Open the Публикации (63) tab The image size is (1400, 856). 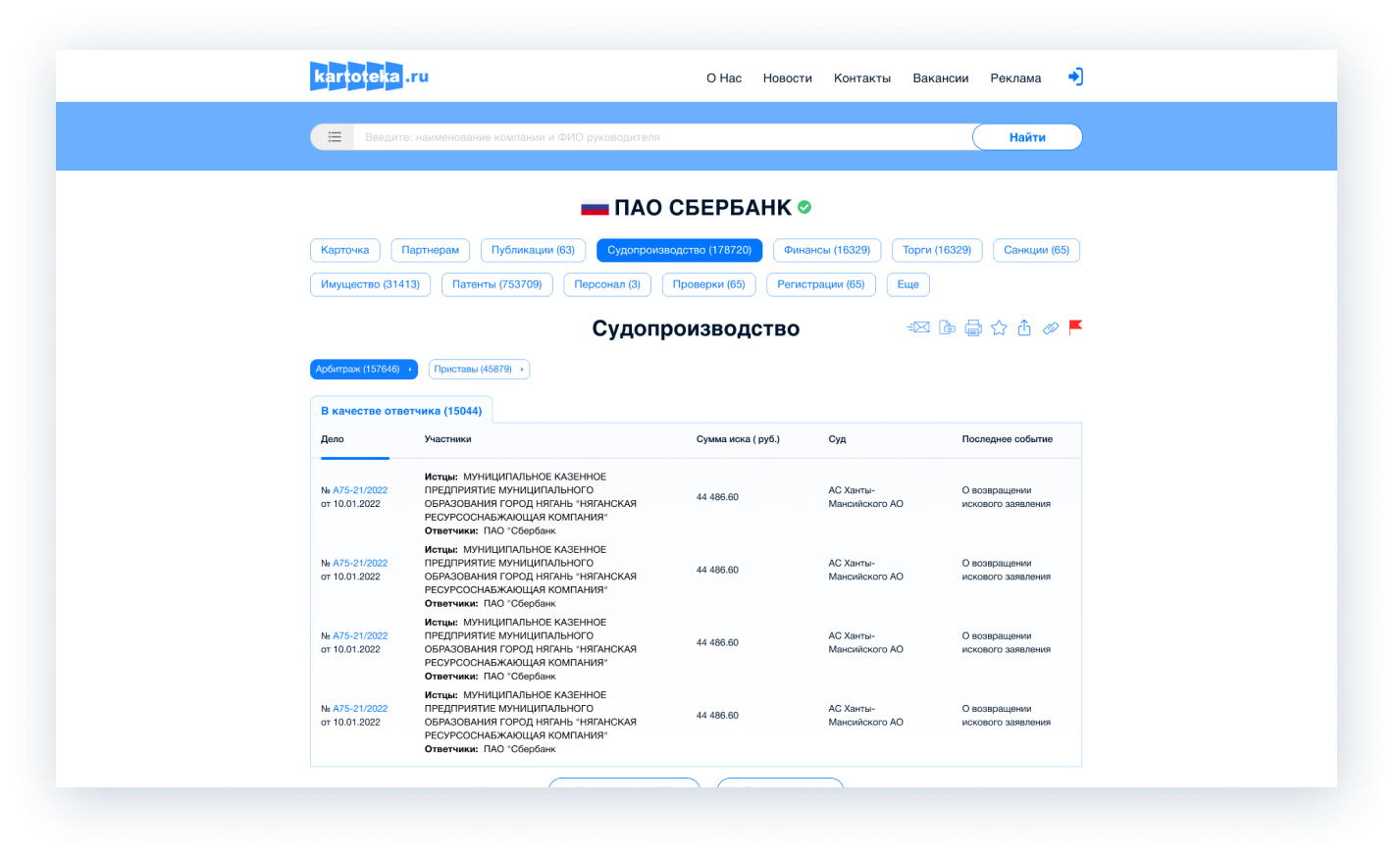[x=533, y=250]
